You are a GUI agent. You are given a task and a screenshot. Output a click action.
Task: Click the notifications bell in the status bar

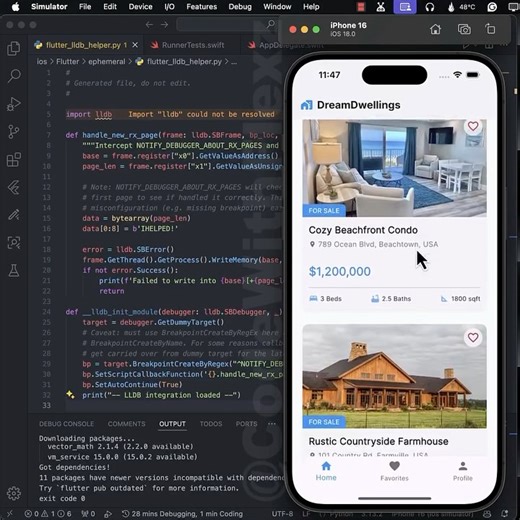504,514
